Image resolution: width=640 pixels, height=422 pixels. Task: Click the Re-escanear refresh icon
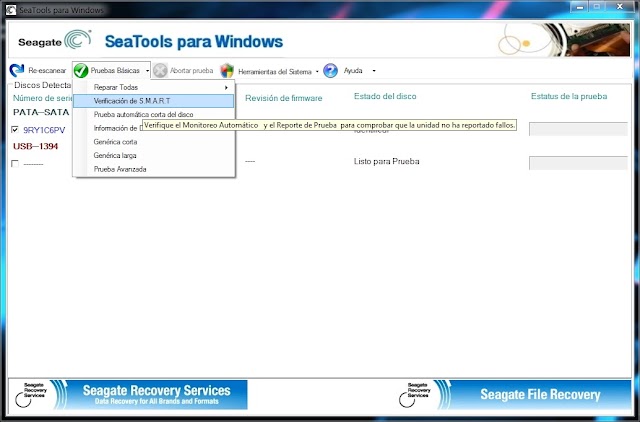coord(17,70)
